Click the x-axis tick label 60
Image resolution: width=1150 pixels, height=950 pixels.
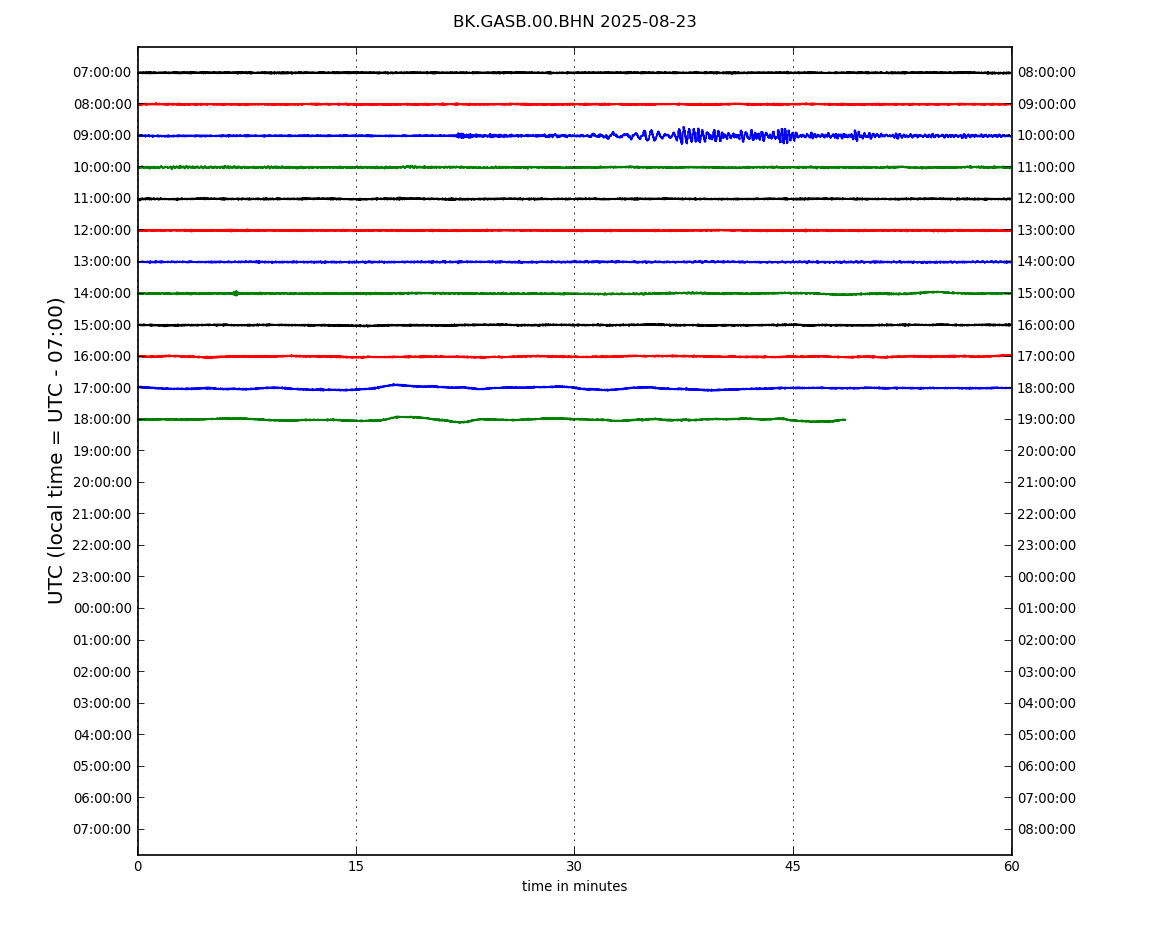(1011, 866)
